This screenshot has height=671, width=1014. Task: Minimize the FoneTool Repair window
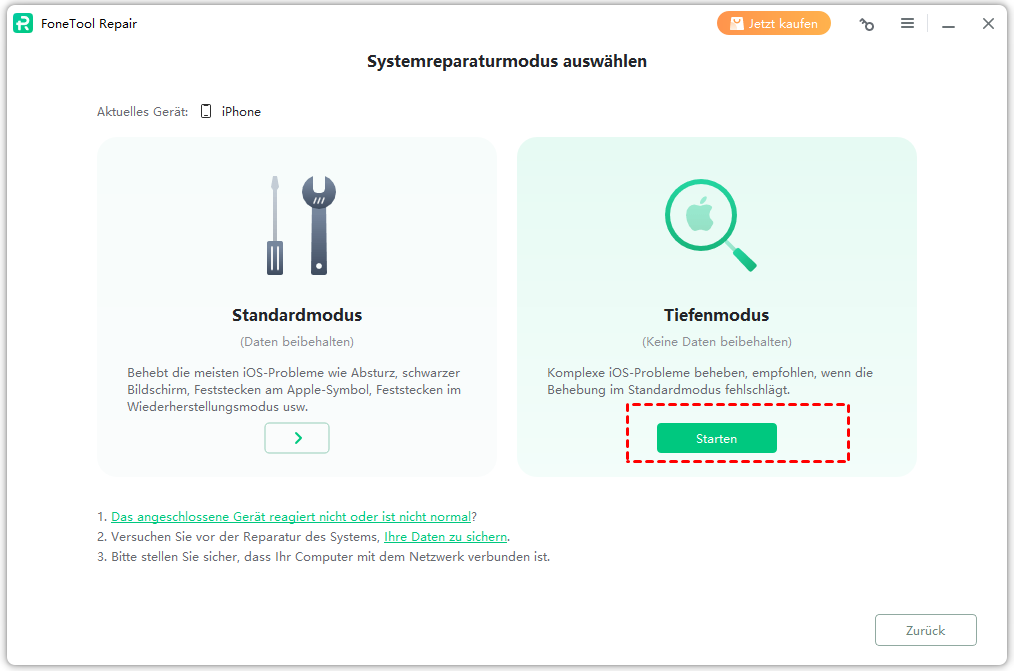(x=948, y=24)
